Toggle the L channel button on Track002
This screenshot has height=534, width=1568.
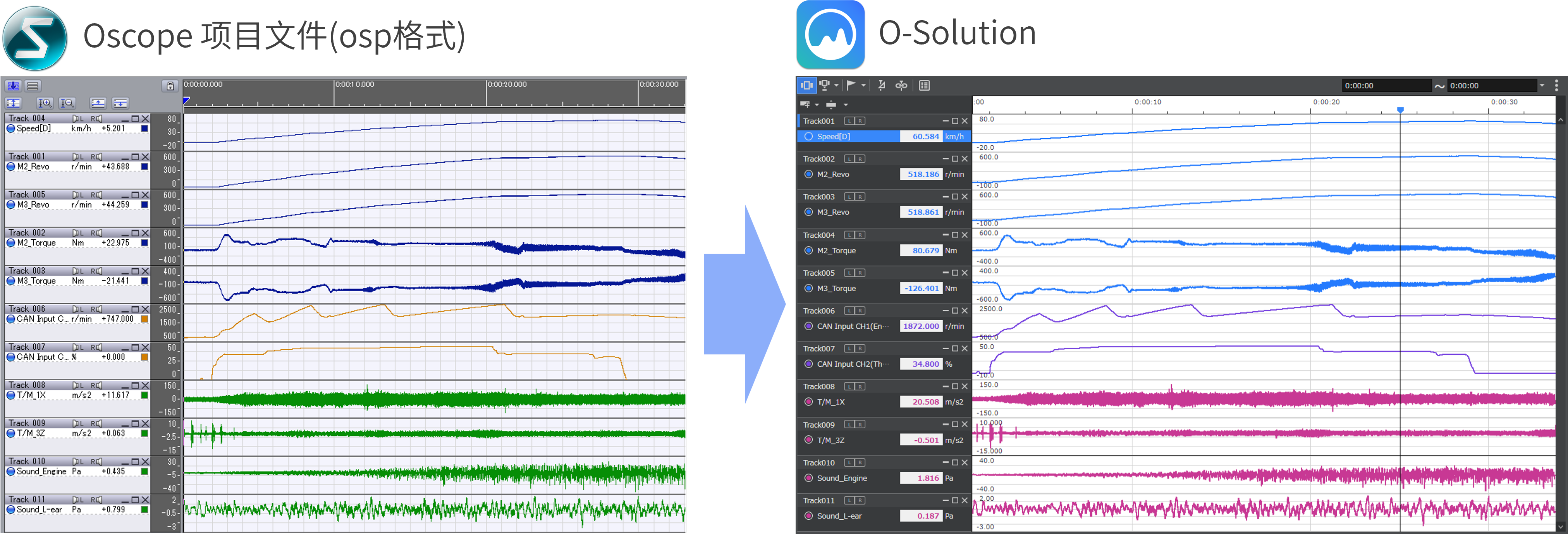(x=849, y=159)
